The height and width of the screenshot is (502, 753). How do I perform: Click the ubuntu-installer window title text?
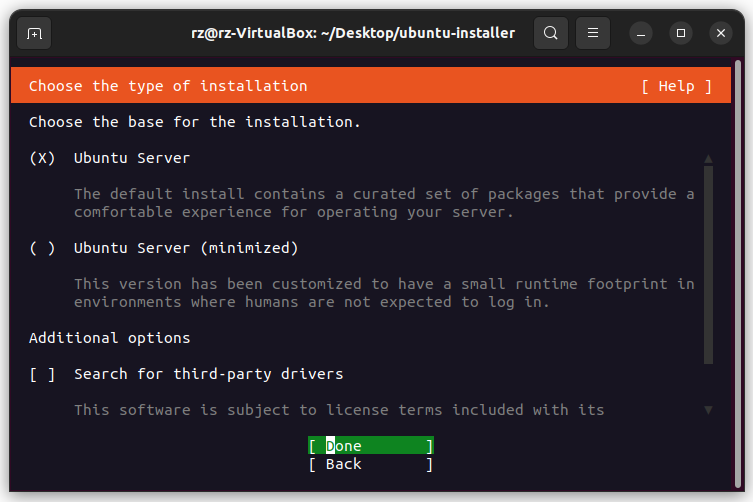coord(353,33)
